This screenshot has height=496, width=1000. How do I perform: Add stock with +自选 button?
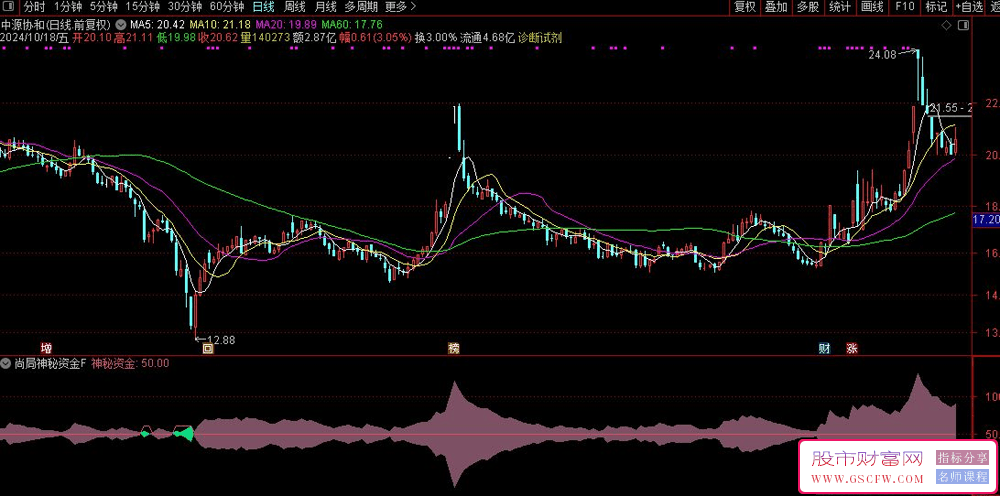(x=969, y=7)
